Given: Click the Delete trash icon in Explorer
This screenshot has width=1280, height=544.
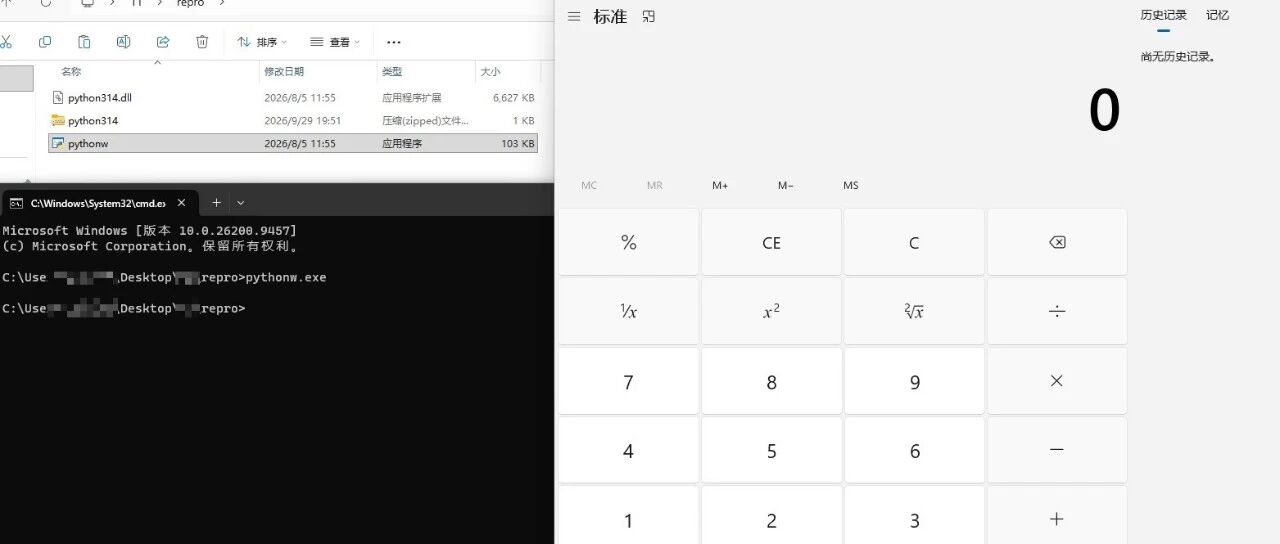Looking at the screenshot, I should click(202, 42).
